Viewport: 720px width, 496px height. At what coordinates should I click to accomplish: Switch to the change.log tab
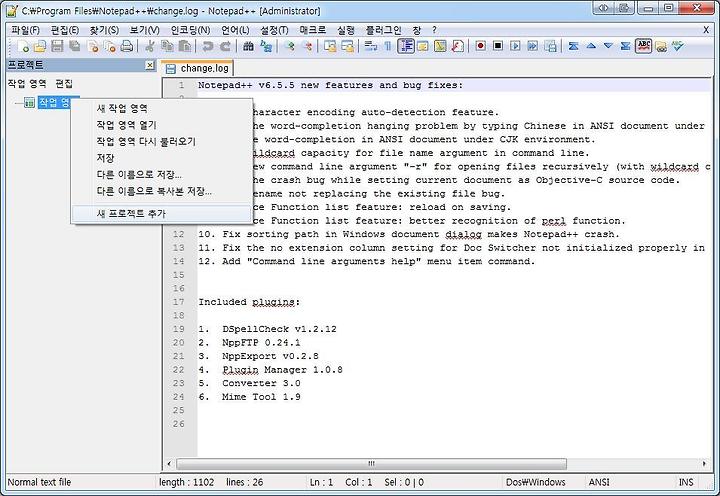point(198,68)
